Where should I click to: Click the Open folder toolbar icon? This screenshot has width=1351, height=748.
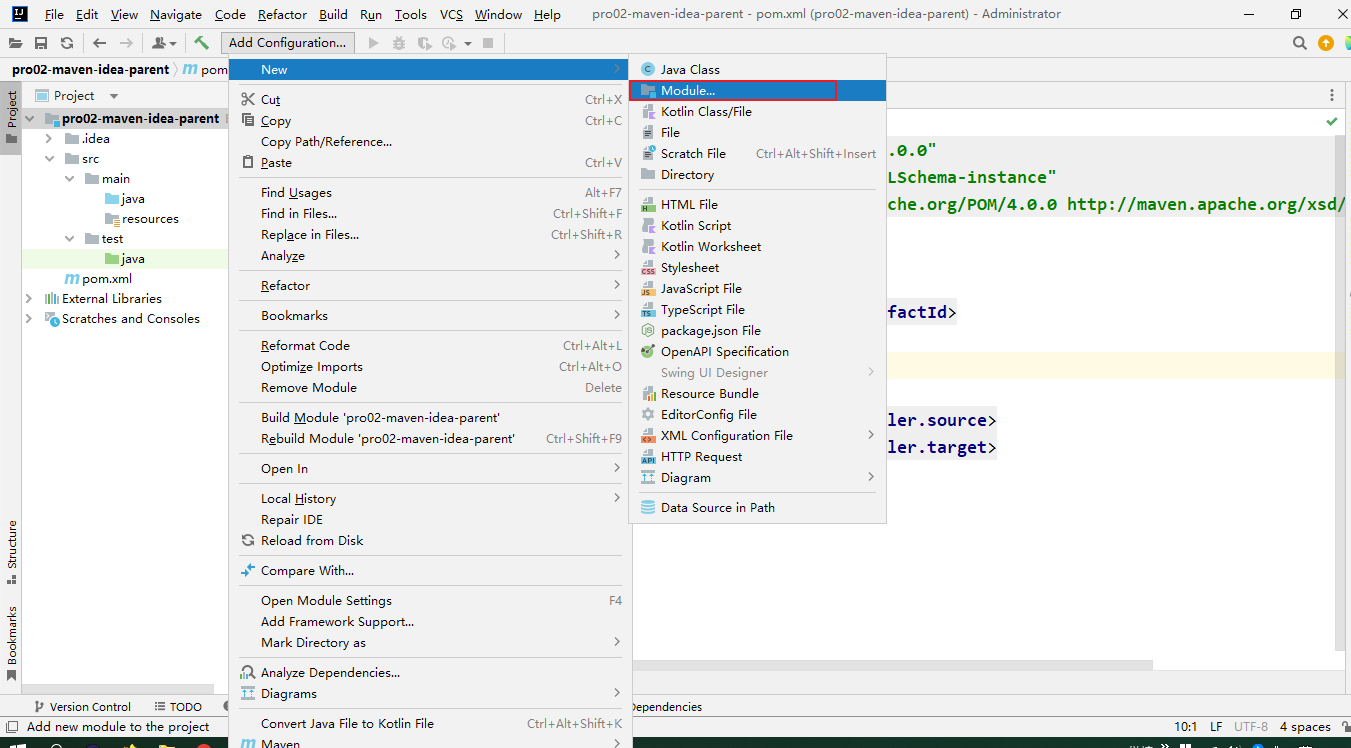point(15,43)
